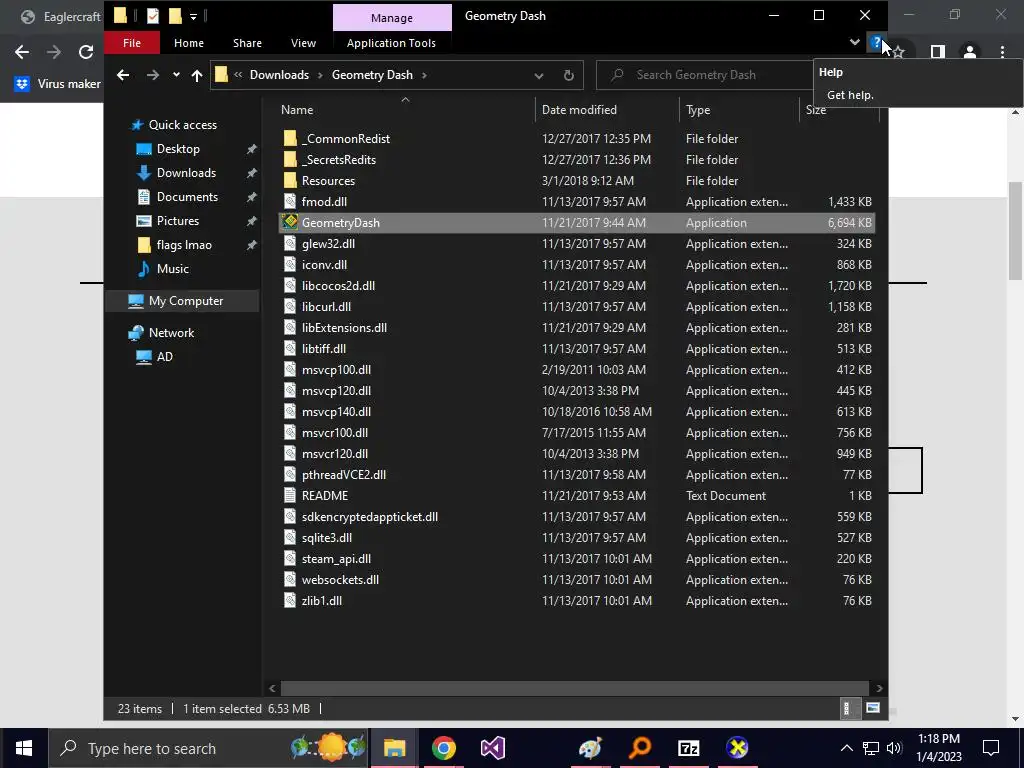This screenshot has height=768, width=1024.
Task: Sort files by Name column
Action: pyautogui.click(x=297, y=110)
